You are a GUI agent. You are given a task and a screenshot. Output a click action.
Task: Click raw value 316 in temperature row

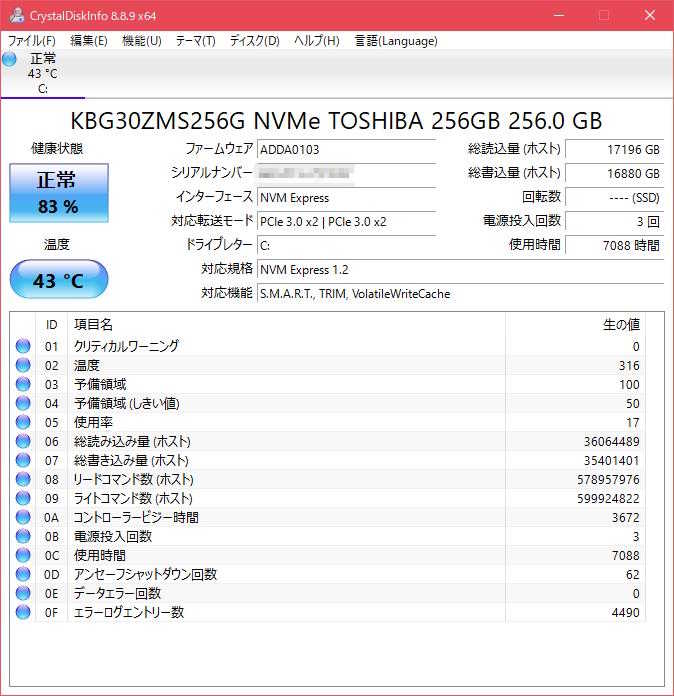tap(629, 365)
